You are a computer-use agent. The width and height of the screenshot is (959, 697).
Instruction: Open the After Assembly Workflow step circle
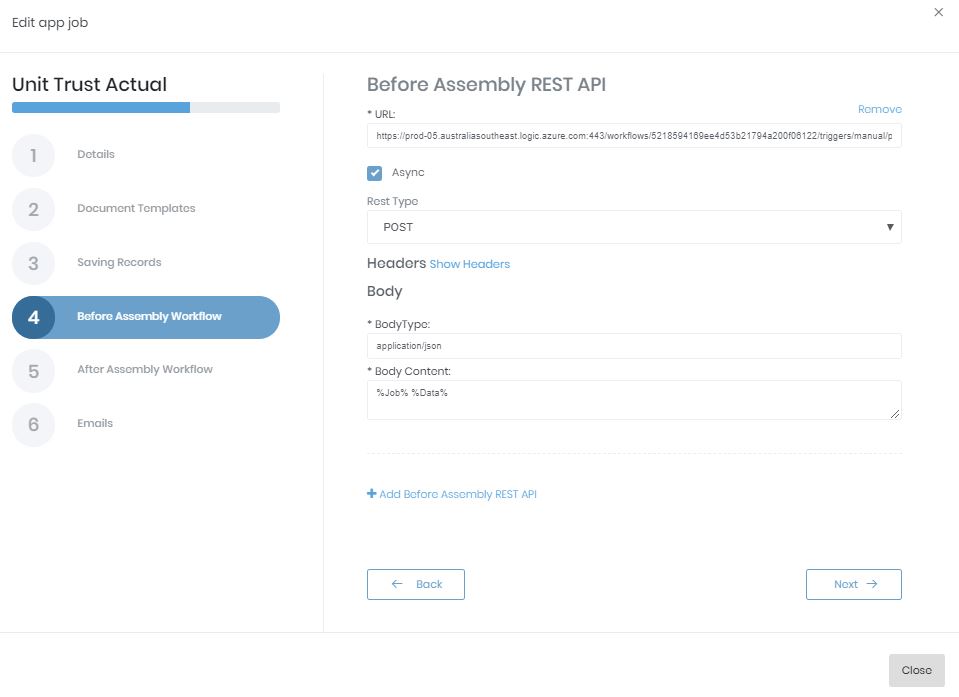point(33,370)
